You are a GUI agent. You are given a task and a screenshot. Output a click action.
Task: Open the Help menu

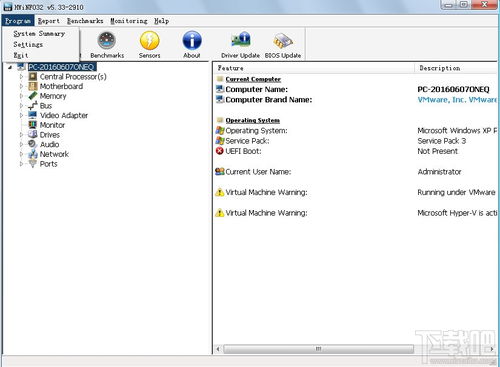[161, 21]
